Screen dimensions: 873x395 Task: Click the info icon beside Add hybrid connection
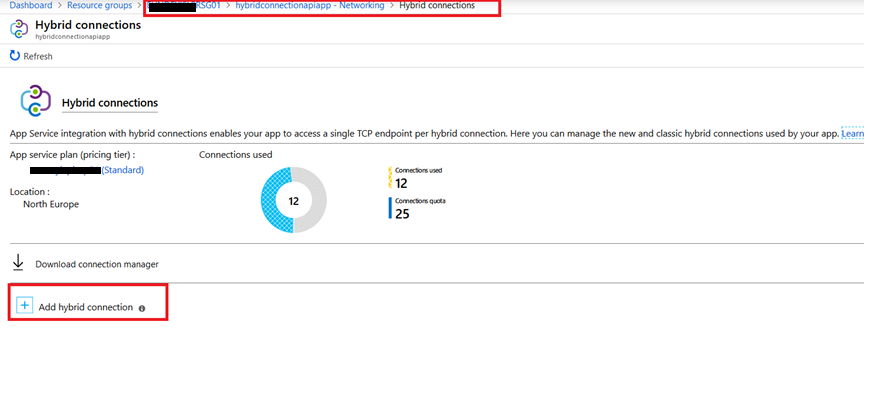click(142, 308)
